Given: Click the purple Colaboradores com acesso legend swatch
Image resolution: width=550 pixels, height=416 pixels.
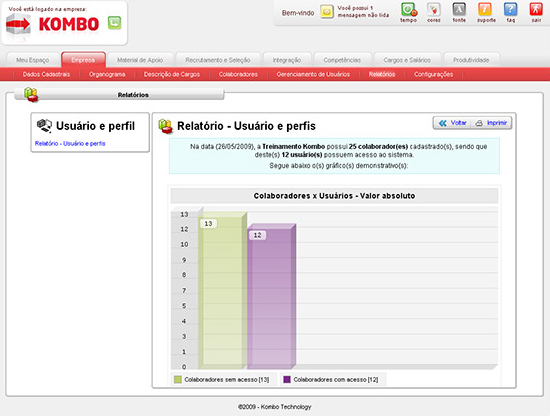Looking at the screenshot, I should tap(287, 380).
